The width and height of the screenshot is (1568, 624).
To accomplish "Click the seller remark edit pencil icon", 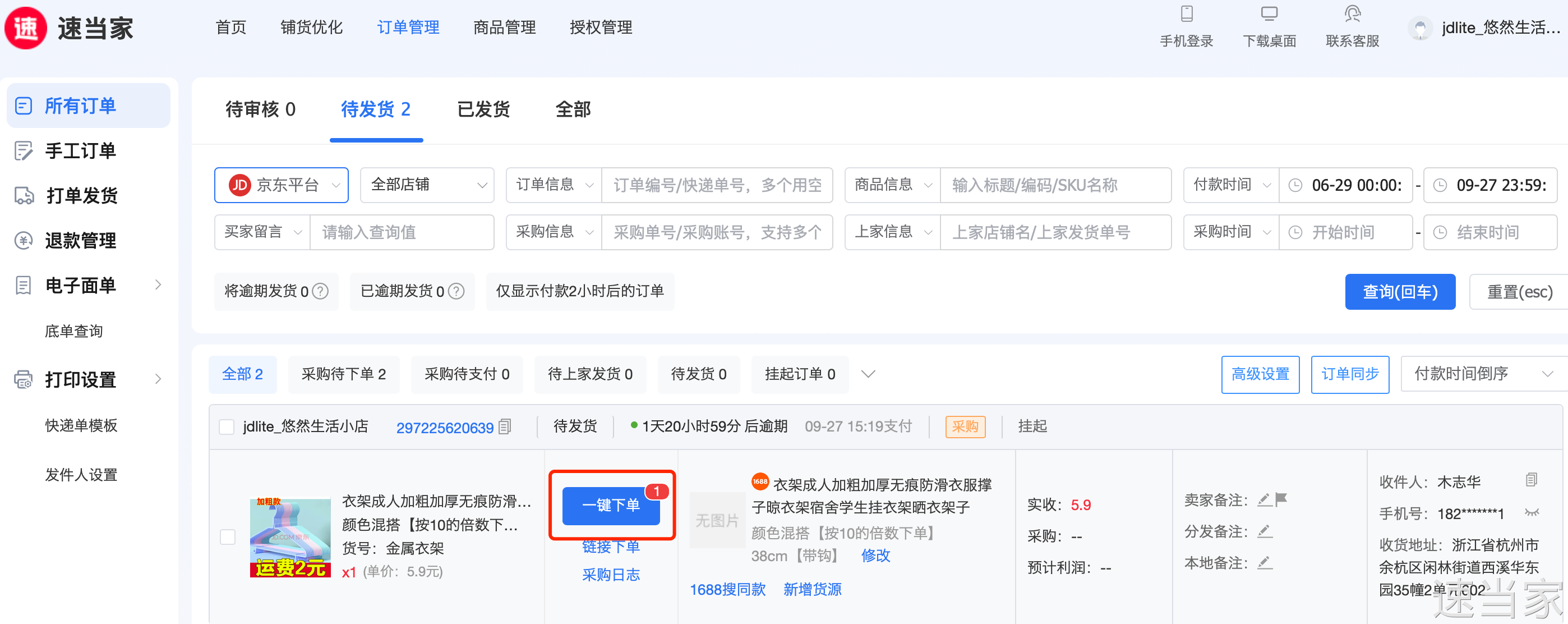I will pyautogui.click(x=1264, y=500).
